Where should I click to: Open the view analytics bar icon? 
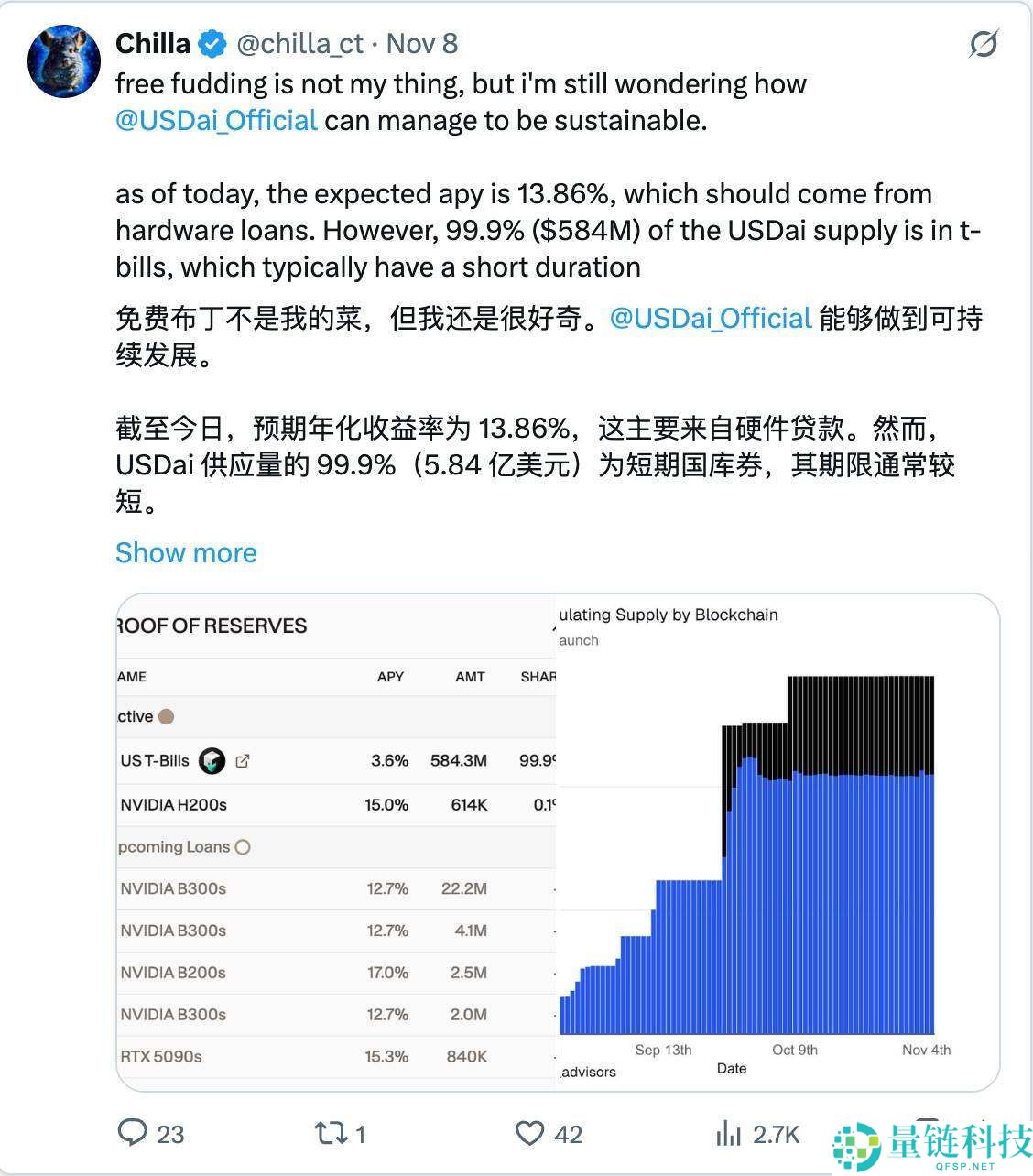tap(728, 1133)
